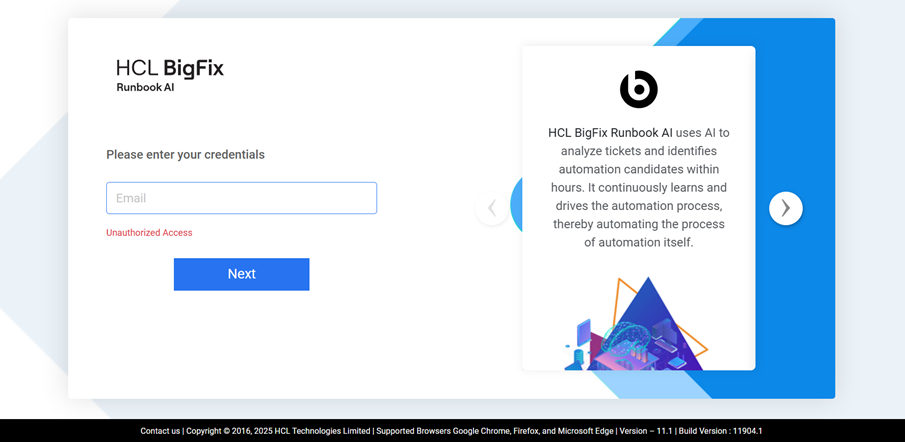Screen dimensions: 905x442
Task: Click the Email input field
Action: click(x=241, y=198)
